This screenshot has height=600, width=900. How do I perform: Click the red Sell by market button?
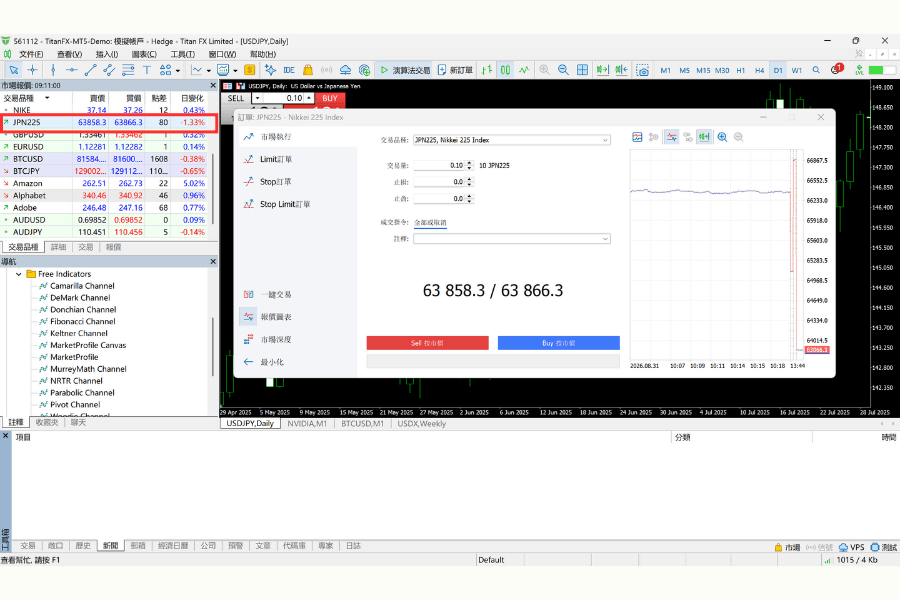point(428,343)
